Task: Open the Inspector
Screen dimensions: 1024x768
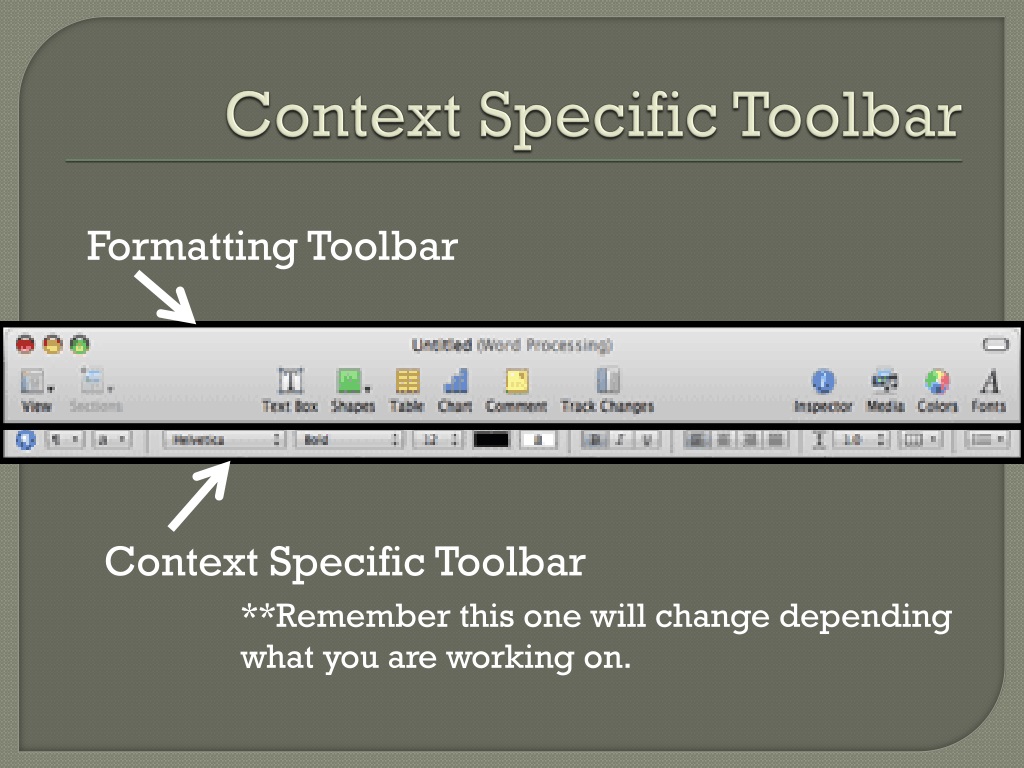Action: (x=823, y=390)
